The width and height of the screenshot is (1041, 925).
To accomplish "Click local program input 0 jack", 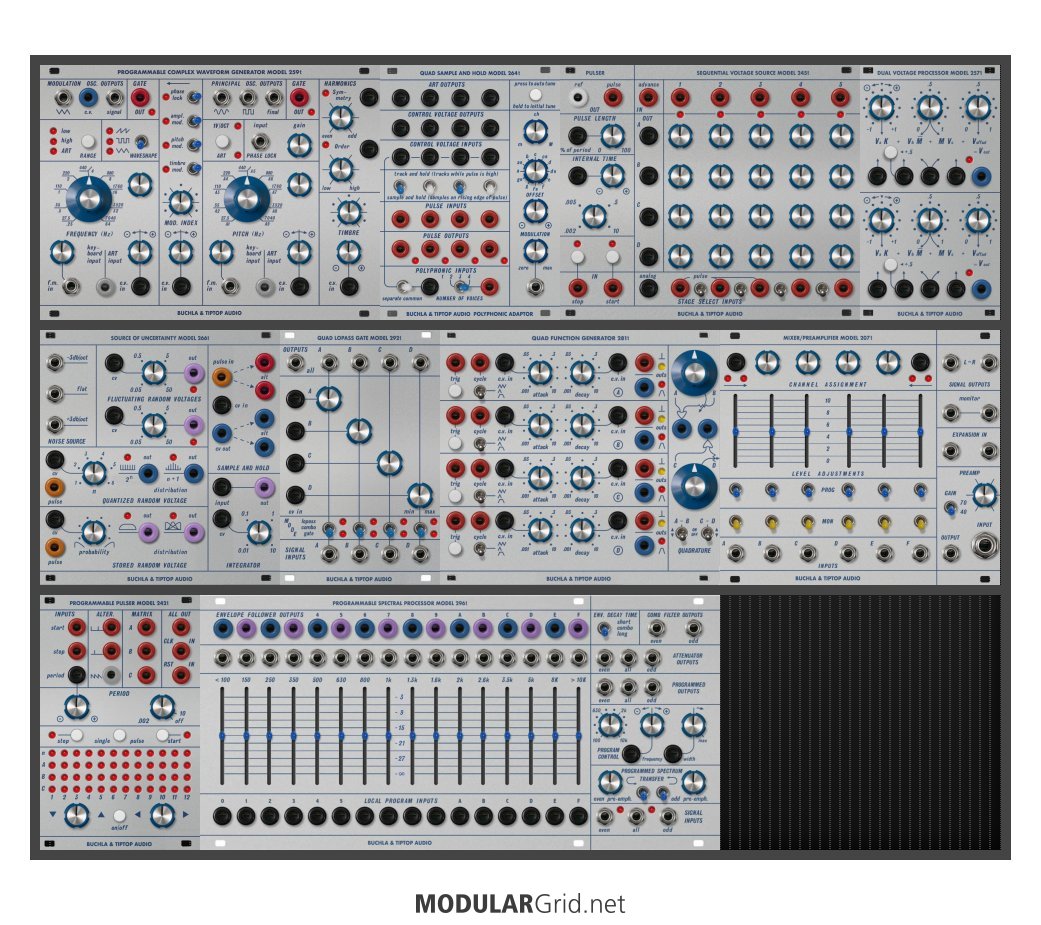I will pyautogui.click(x=222, y=815).
